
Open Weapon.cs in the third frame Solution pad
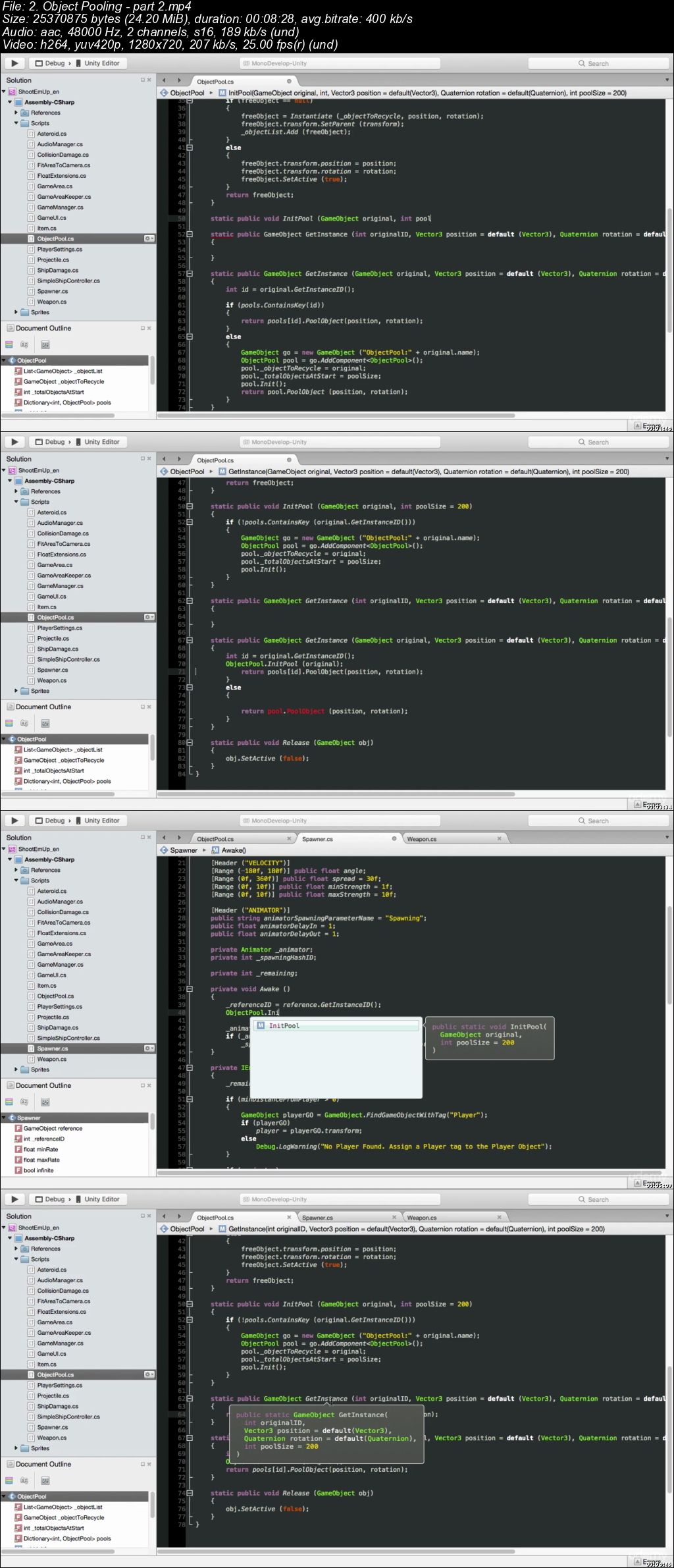[51, 1059]
